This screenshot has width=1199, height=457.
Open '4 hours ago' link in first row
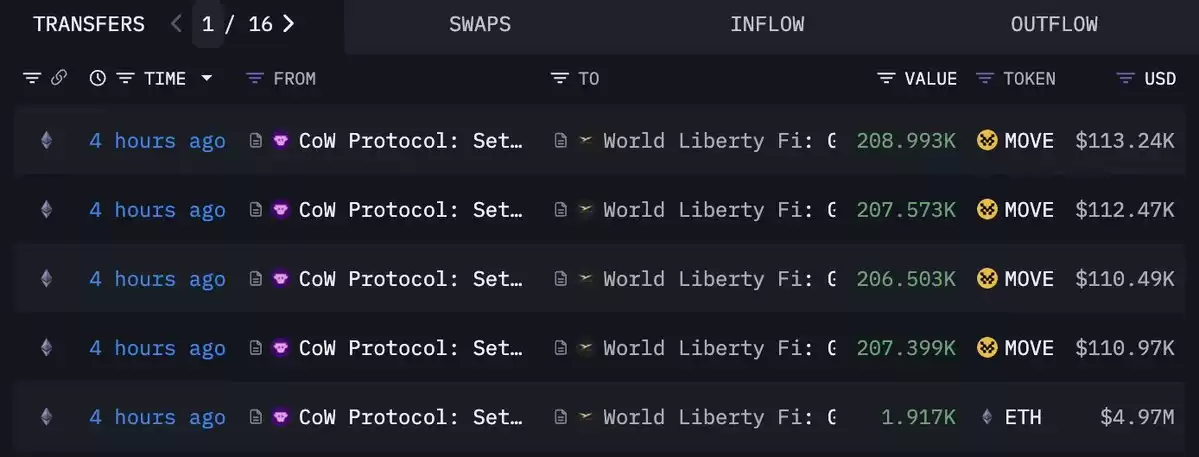(x=158, y=141)
